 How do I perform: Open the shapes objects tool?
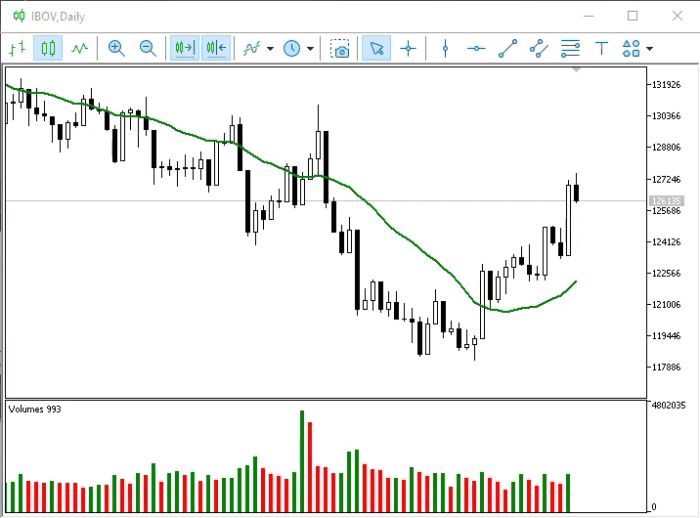point(631,48)
